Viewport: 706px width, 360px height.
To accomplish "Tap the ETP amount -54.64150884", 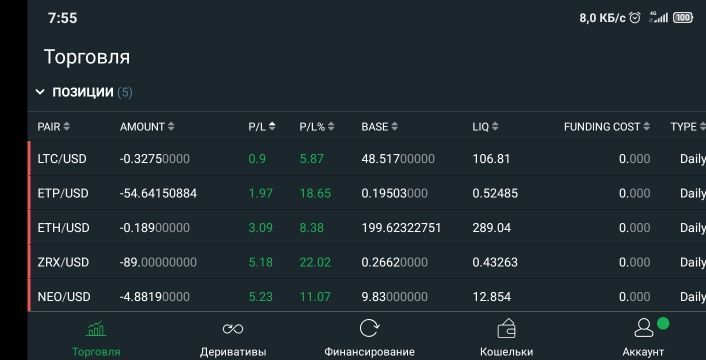I will (158, 194).
